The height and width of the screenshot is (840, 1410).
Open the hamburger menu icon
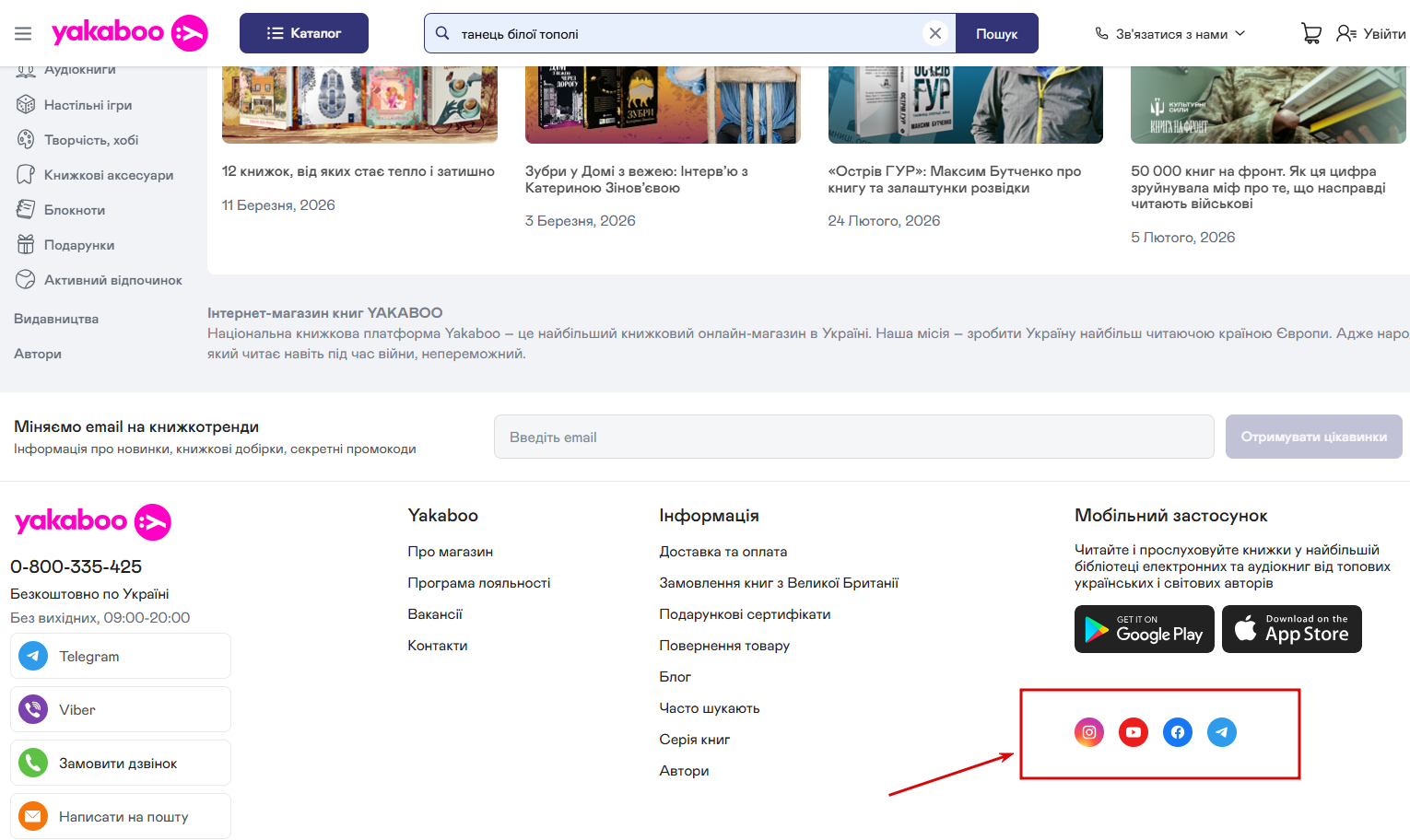point(23,34)
